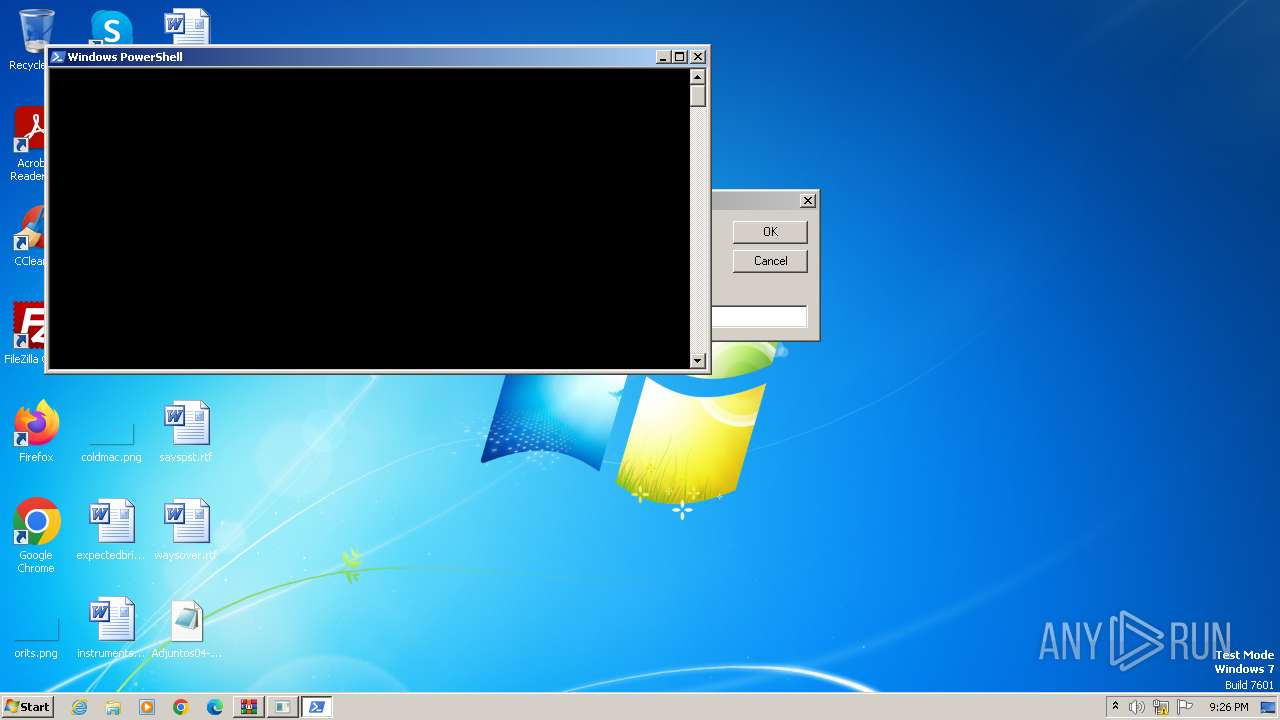Click the PowerShell scrollbar up arrow
Screen dimensions: 1280x720
coord(698,77)
